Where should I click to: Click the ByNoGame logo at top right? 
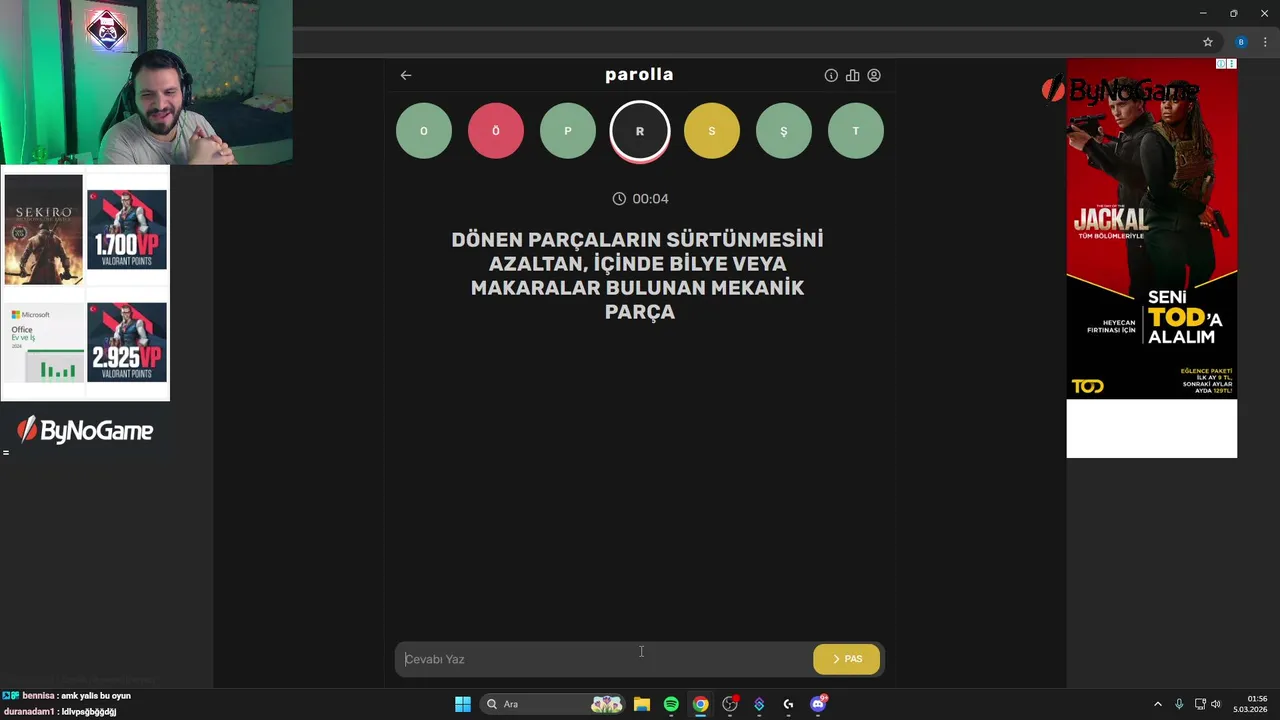click(1120, 90)
